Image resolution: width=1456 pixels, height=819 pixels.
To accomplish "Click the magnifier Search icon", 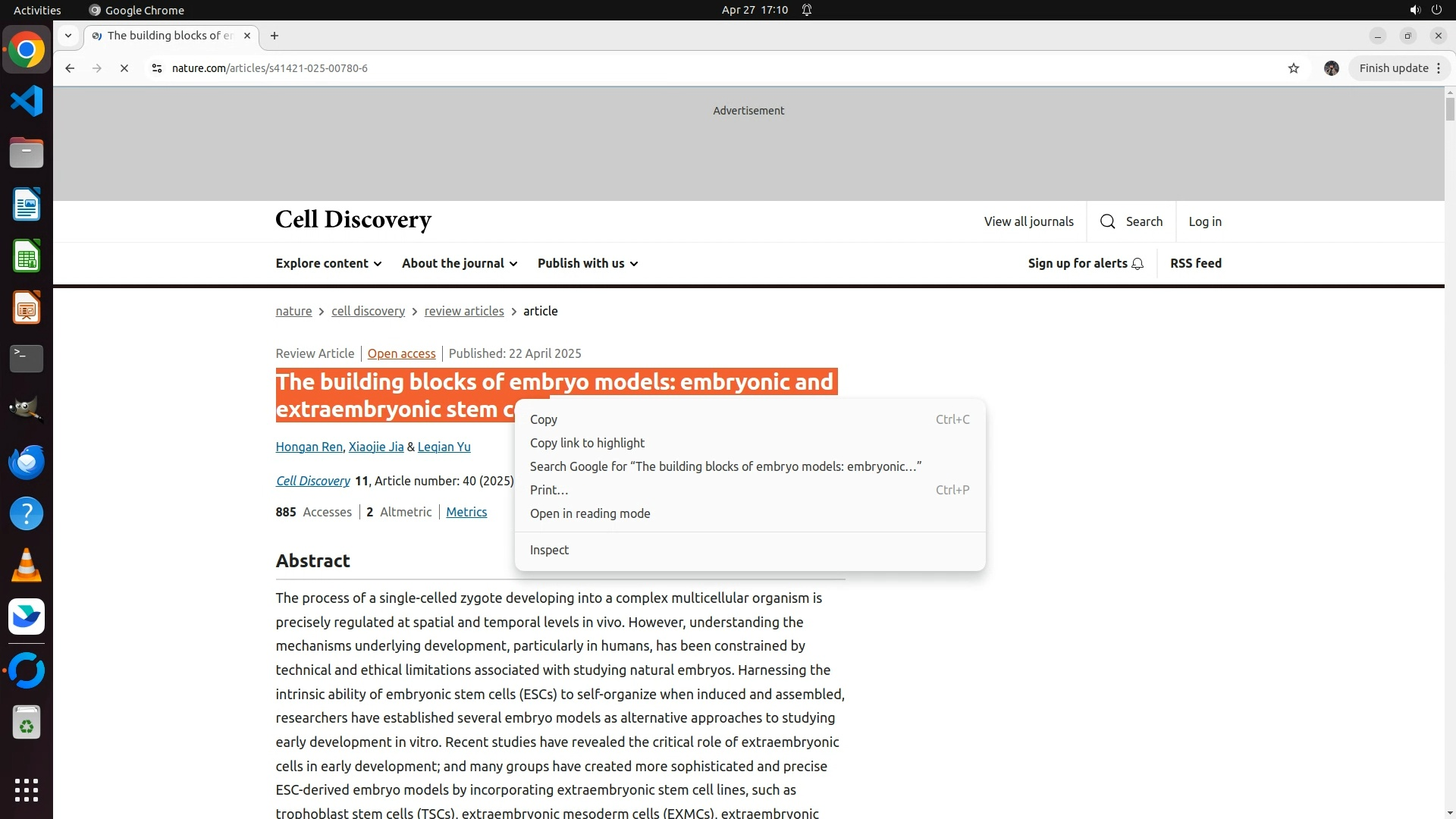I will pyautogui.click(x=1108, y=221).
